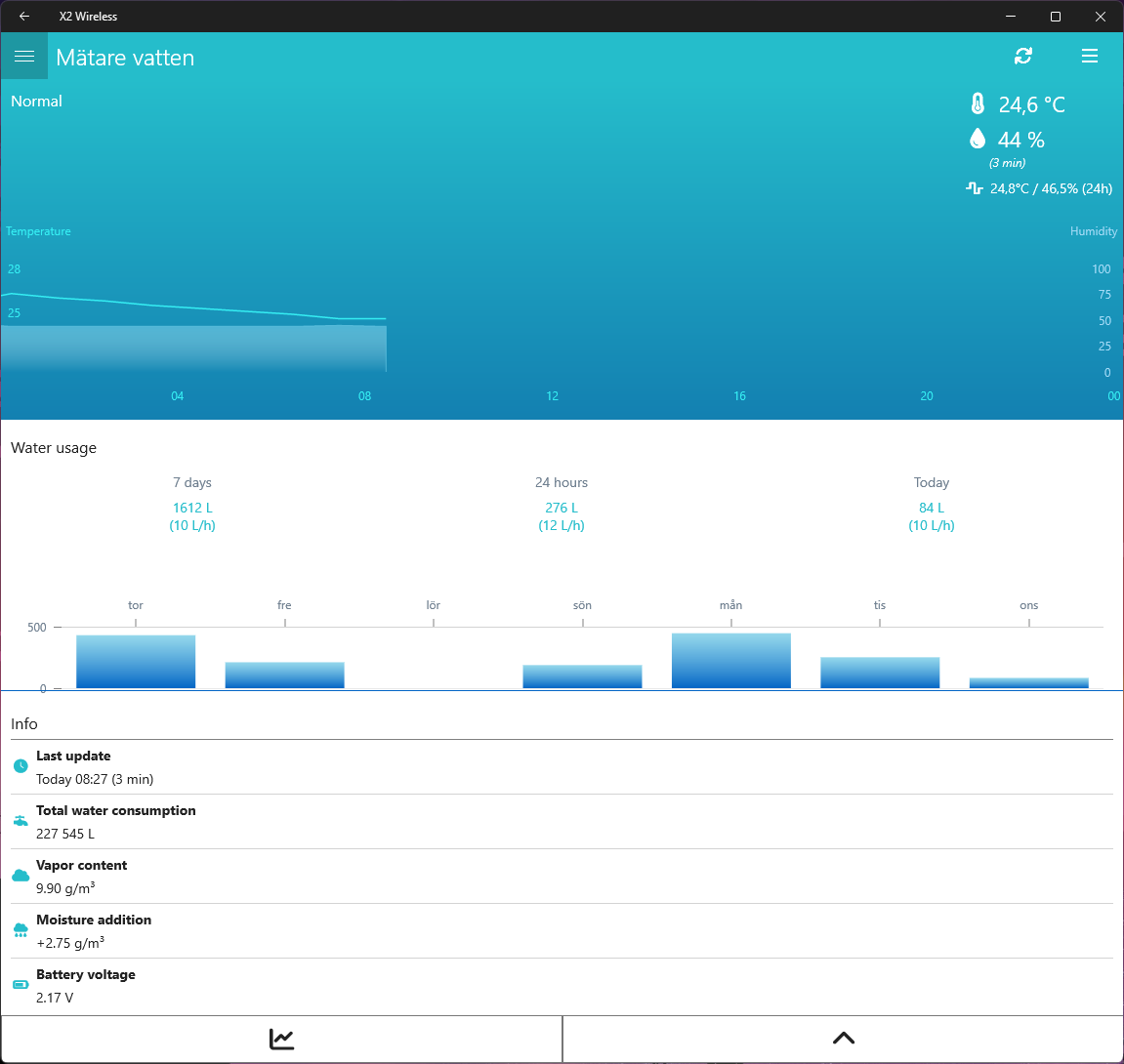Open the chart graph view button
Viewport: 1124px width, 1064px height.
(x=281, y=1039)
